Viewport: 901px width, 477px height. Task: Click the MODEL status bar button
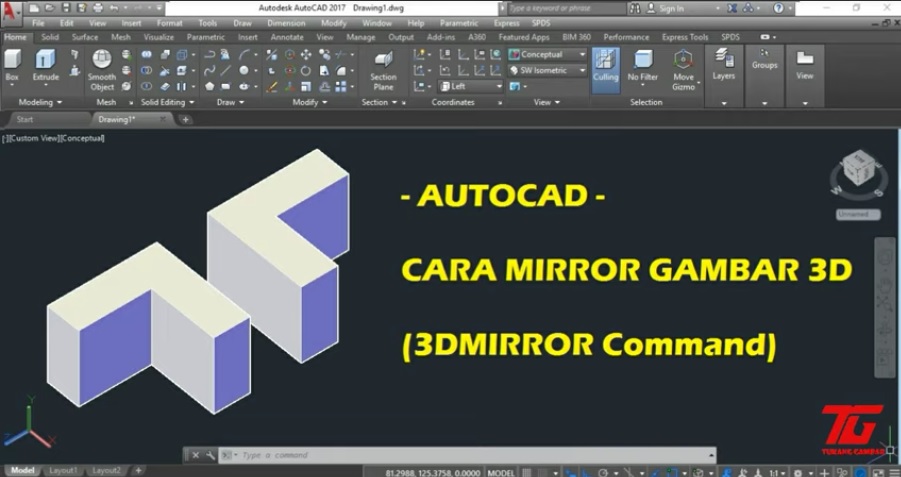(x=500, y=472)
